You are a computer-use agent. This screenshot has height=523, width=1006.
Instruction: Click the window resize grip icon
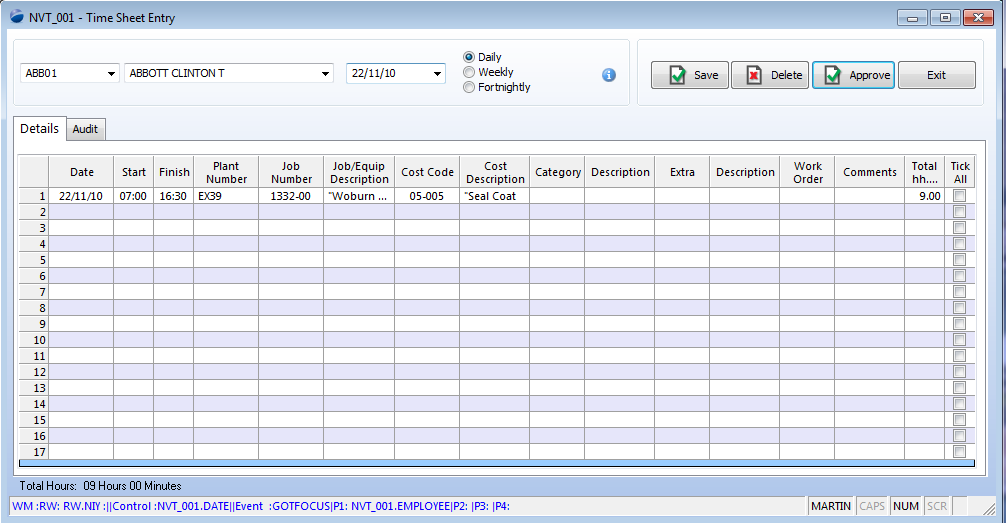tap(989, 508)
